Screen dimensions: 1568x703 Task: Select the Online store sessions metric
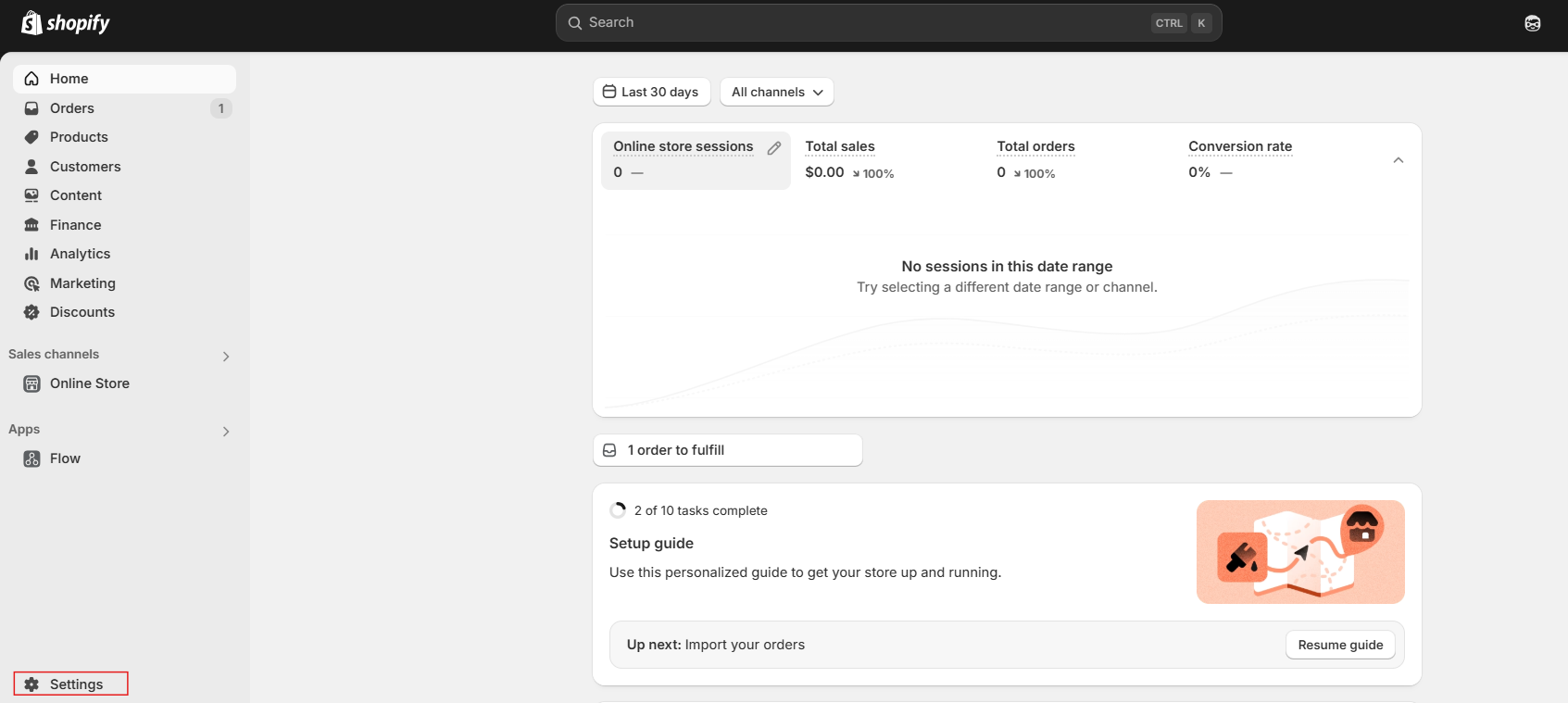tap(696, 160)
